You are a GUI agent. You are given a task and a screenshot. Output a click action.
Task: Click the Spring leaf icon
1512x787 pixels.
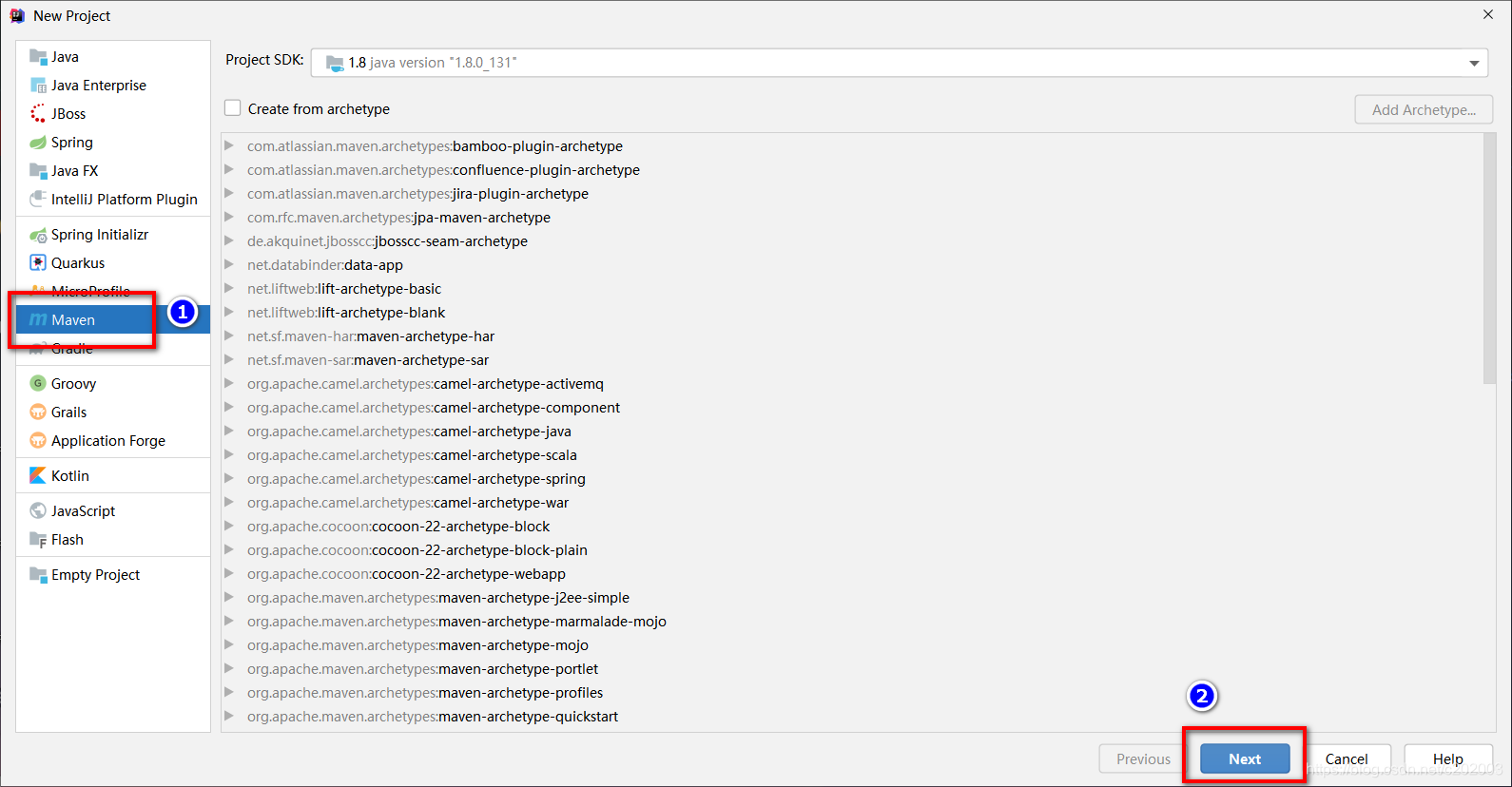click(x=38, y=143)
